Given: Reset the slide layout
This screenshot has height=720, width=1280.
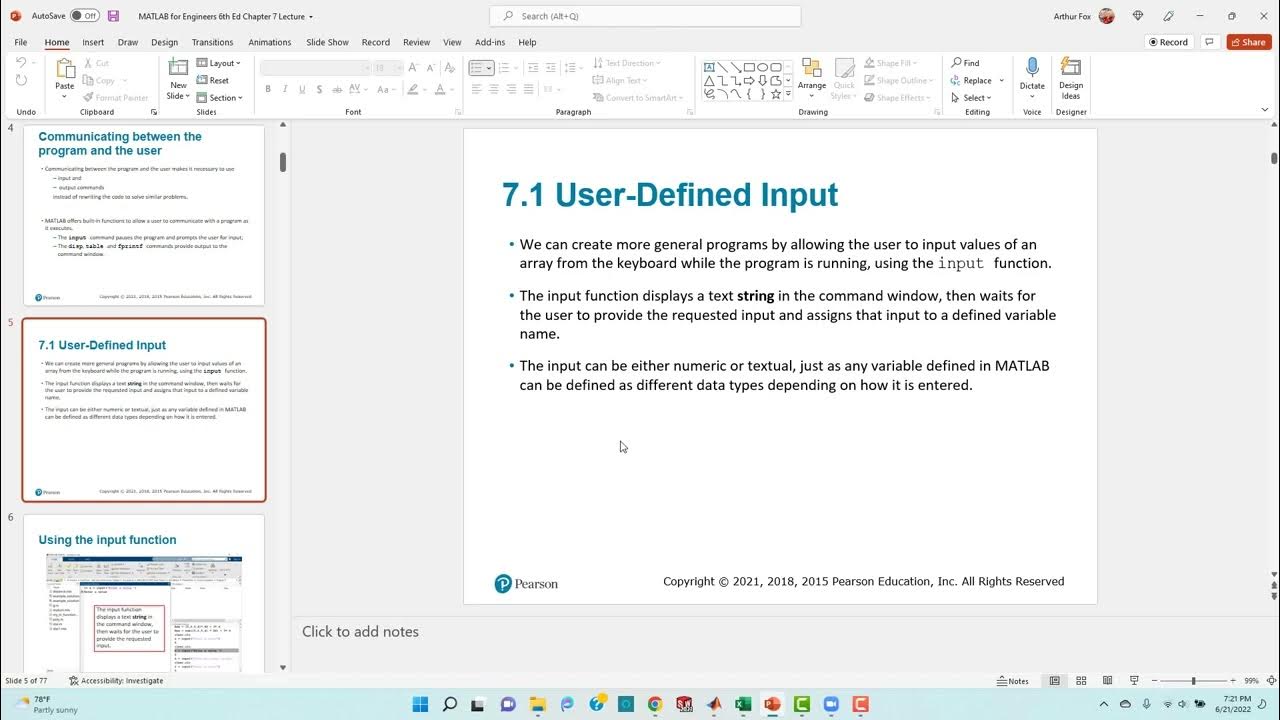Looking at the screenshot, I should tap(214, 81).
